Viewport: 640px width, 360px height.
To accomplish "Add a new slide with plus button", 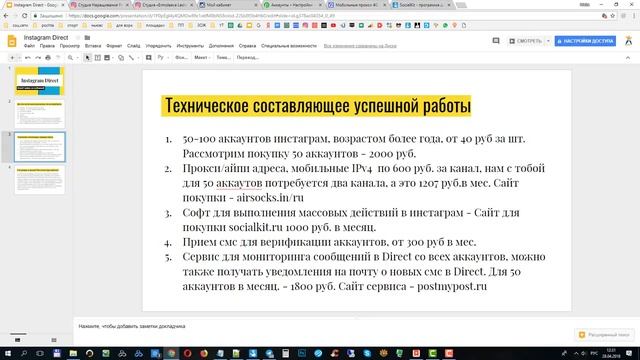I will 12,58.
